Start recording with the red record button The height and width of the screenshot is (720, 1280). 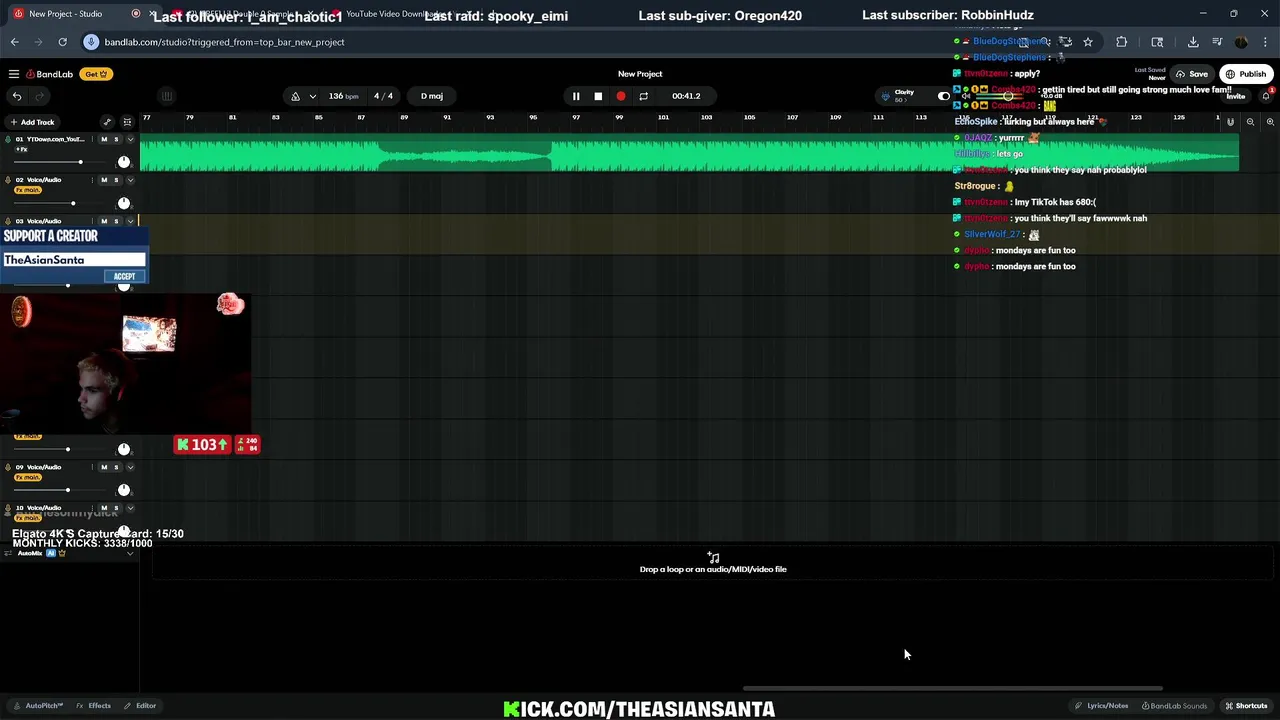621,96
